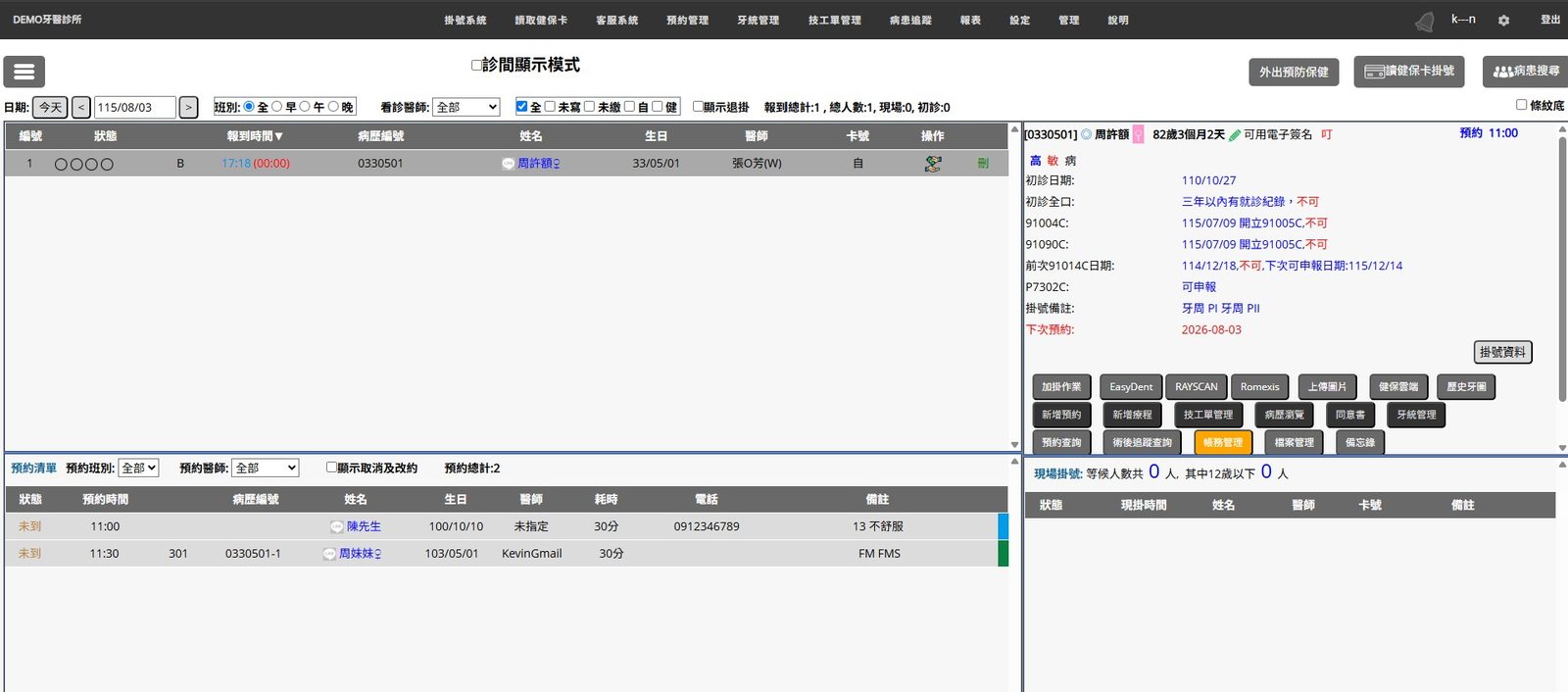Open the 預約班別 dropdown
Viewport: 1568px width, 692px height.
(x=138, y=468)
